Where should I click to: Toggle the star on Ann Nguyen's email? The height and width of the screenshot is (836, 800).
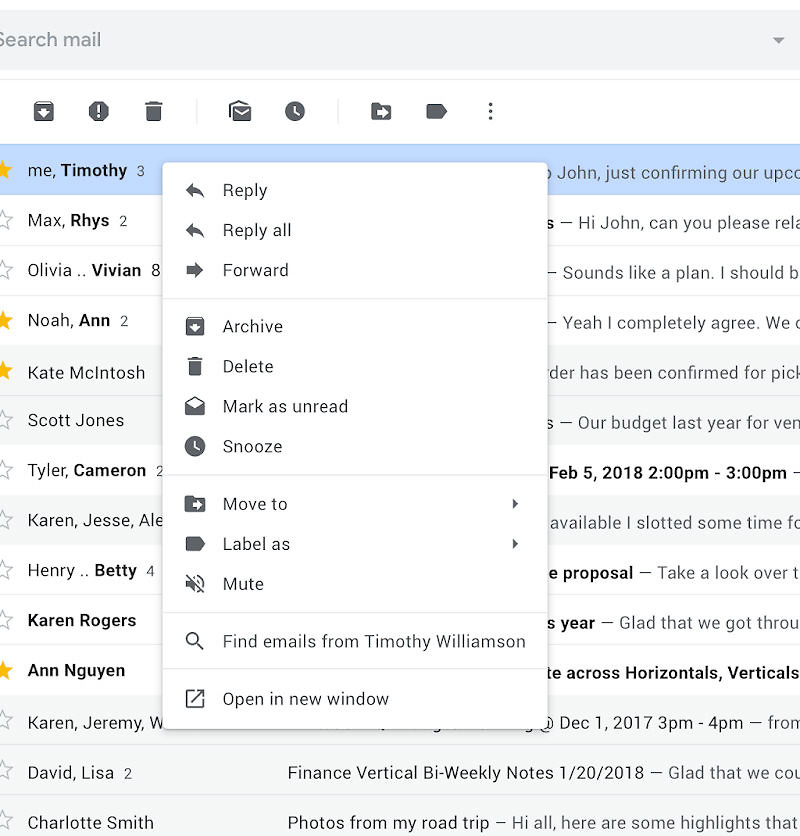coord(5,670)
